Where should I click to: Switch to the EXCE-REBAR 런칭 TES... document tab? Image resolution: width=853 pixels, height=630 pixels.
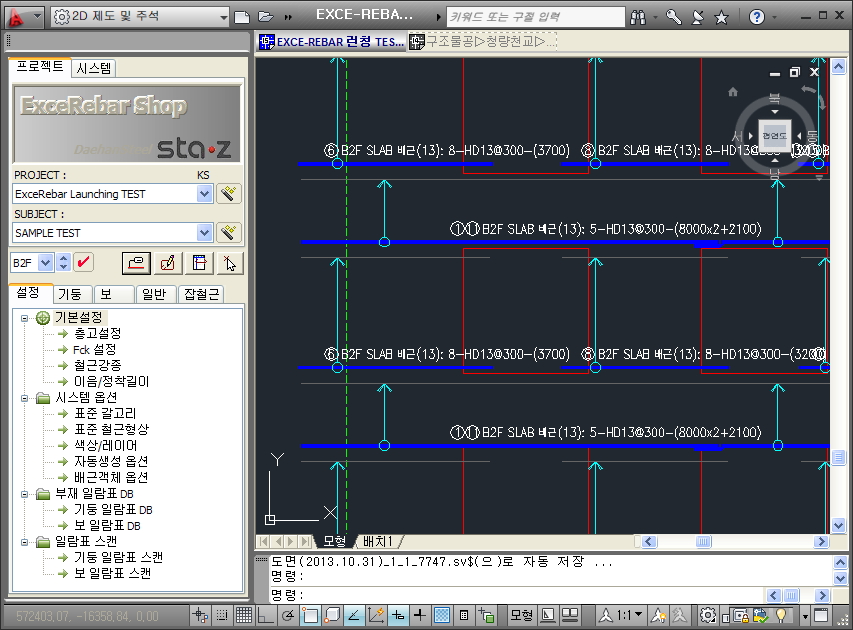[331, 41]
